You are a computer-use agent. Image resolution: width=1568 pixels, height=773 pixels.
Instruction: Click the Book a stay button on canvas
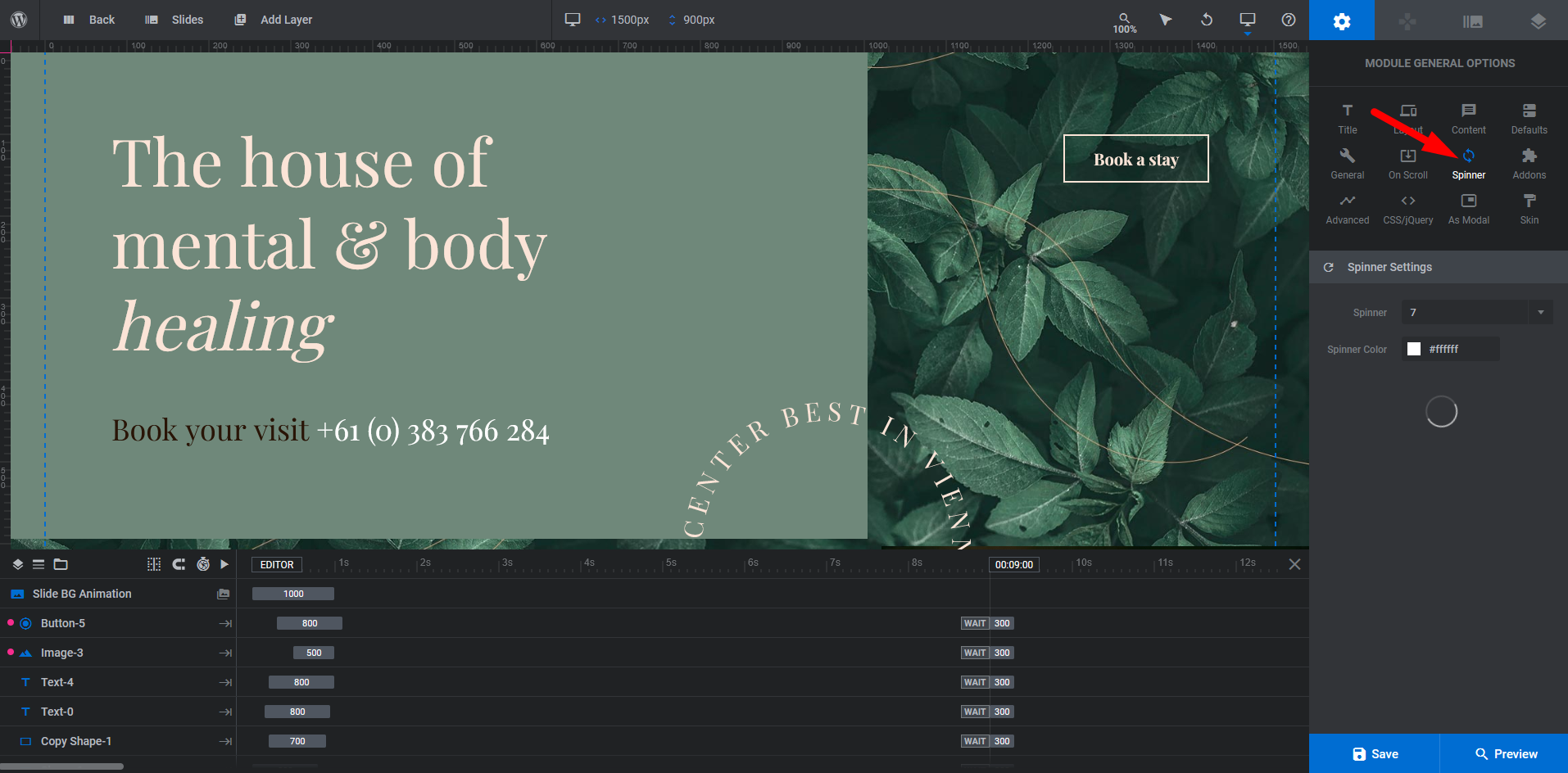click(1136, 159)
